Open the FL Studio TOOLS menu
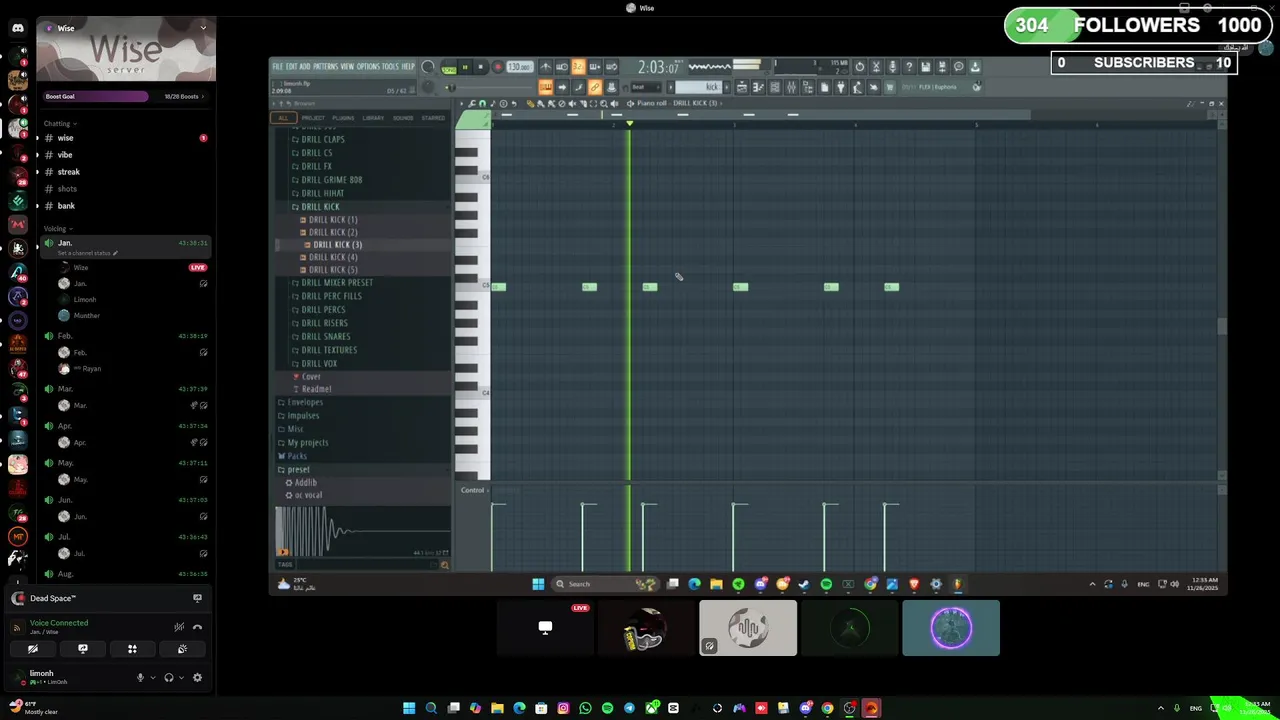The width and height of the screenshot is (1280, 720). click(391, 66)
